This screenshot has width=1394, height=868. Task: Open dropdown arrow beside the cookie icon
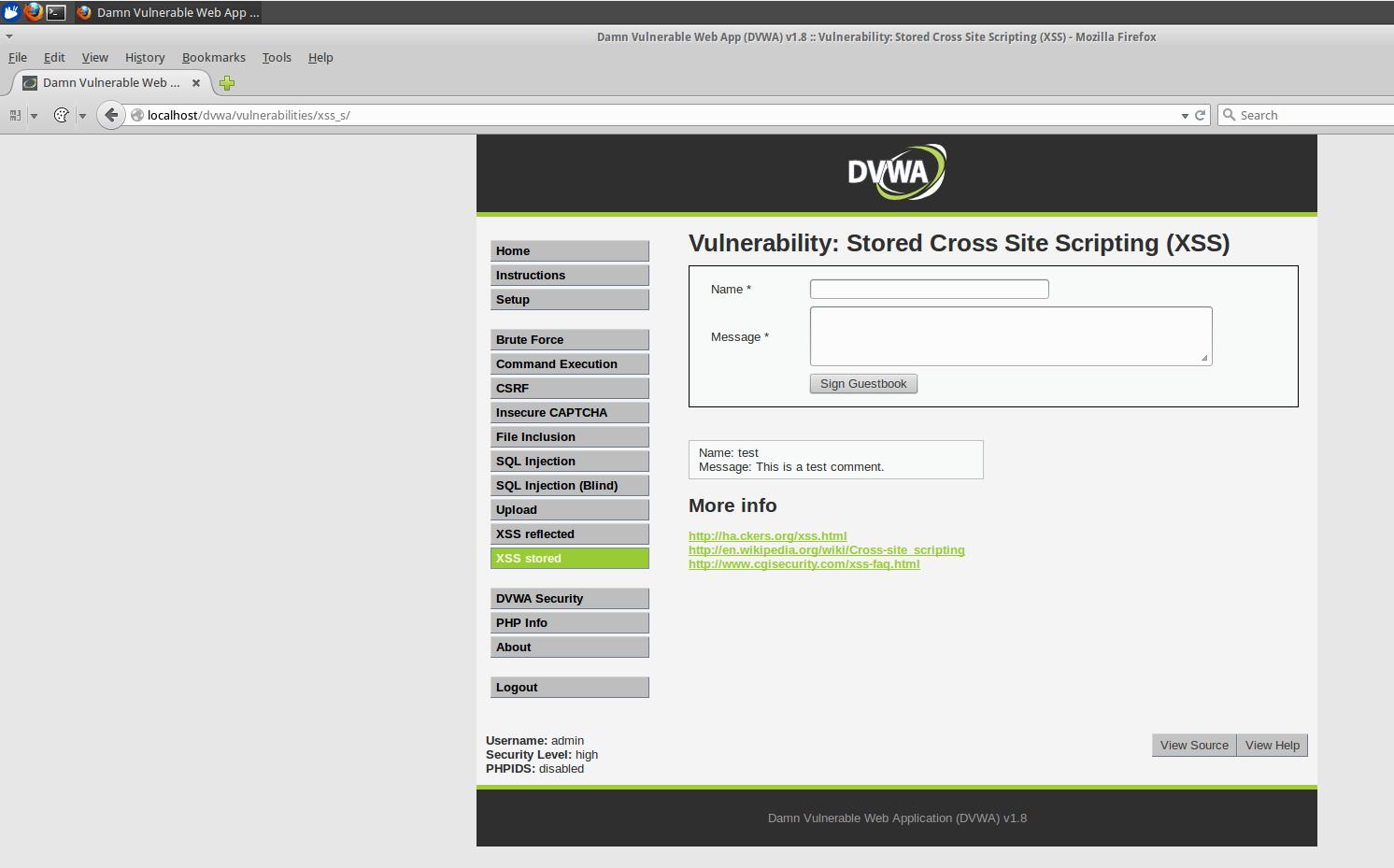(x=82, y=116)
